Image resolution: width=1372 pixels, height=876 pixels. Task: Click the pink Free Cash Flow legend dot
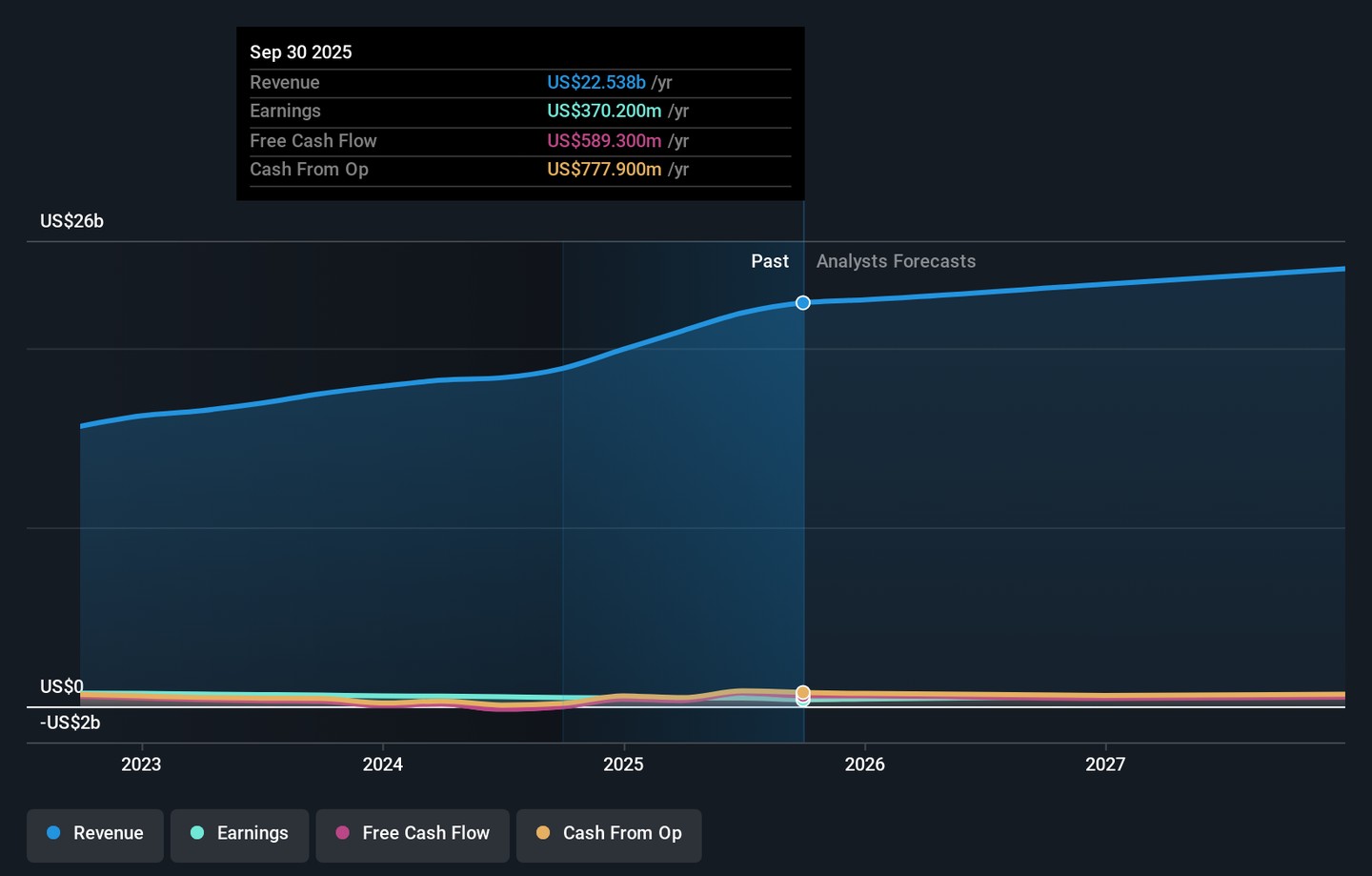pyautogui.click(x=343, y=833)
